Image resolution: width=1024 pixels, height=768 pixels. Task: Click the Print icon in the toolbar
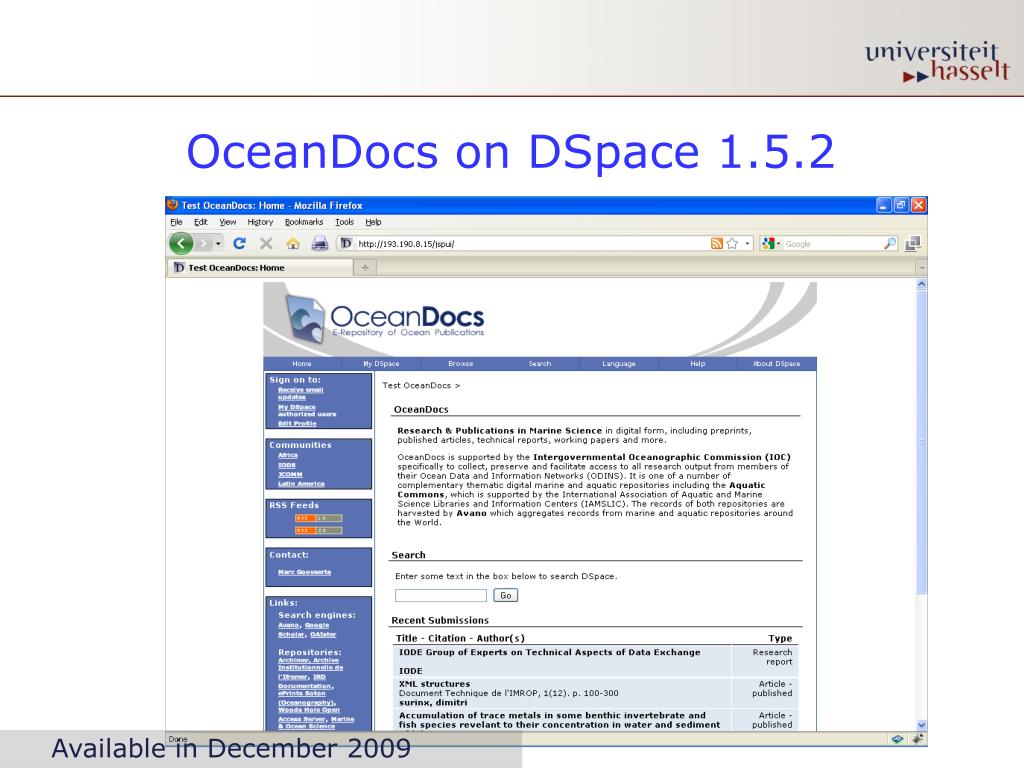point(319,244)
